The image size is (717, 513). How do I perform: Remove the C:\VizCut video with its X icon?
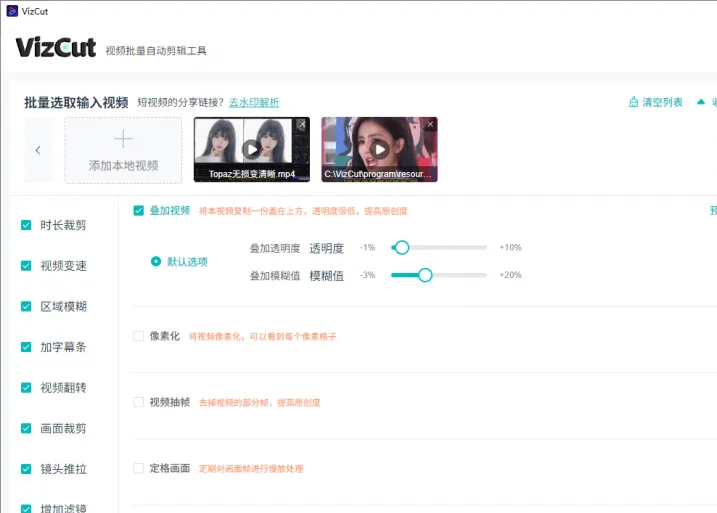click(430, 124)
